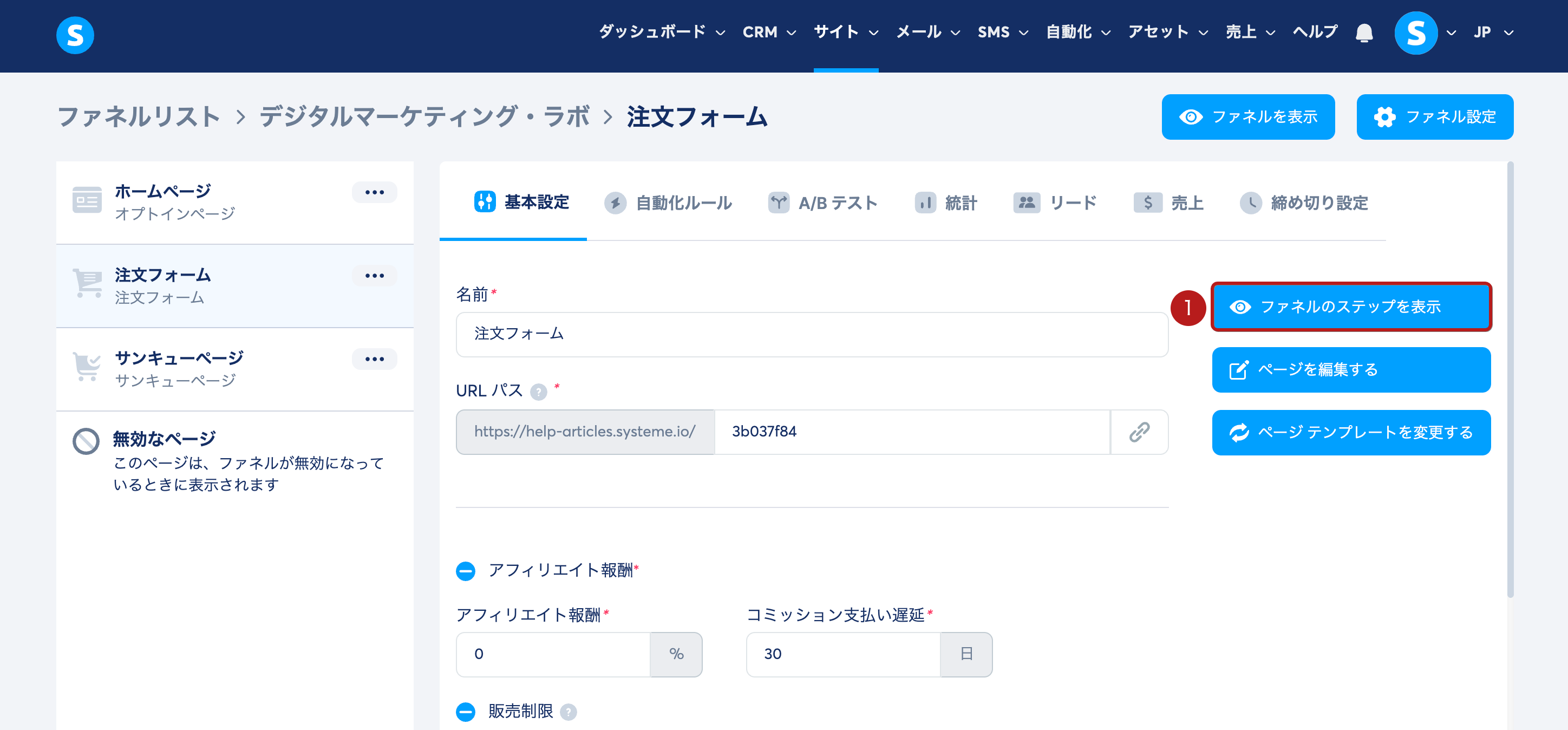This screenshot has width=1568, height=730.
Task: Go to デジタルマーケティング・ラボ breadcrumb link
Action: 424,117
